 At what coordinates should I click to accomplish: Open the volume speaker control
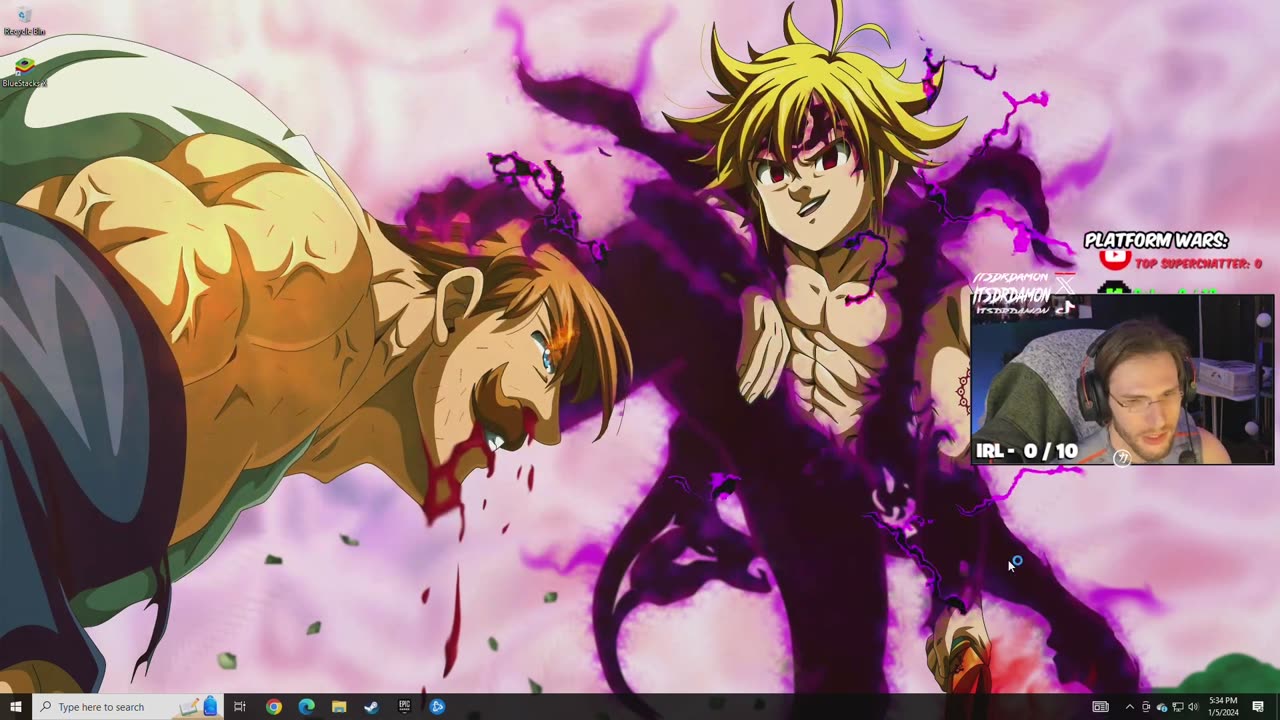1194,707
